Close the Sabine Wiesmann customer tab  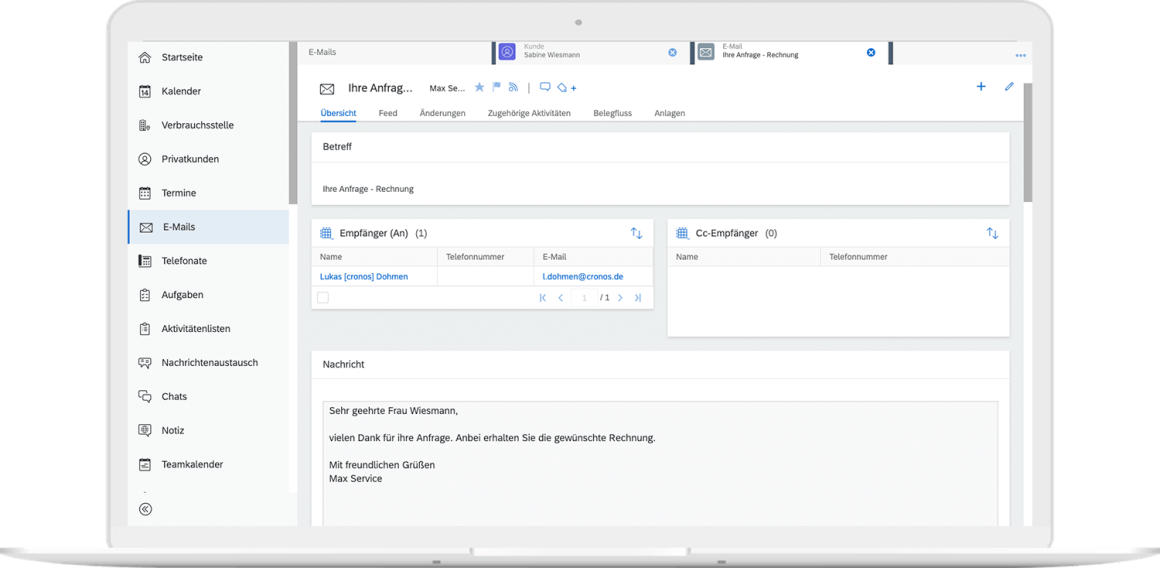[672, 52]
